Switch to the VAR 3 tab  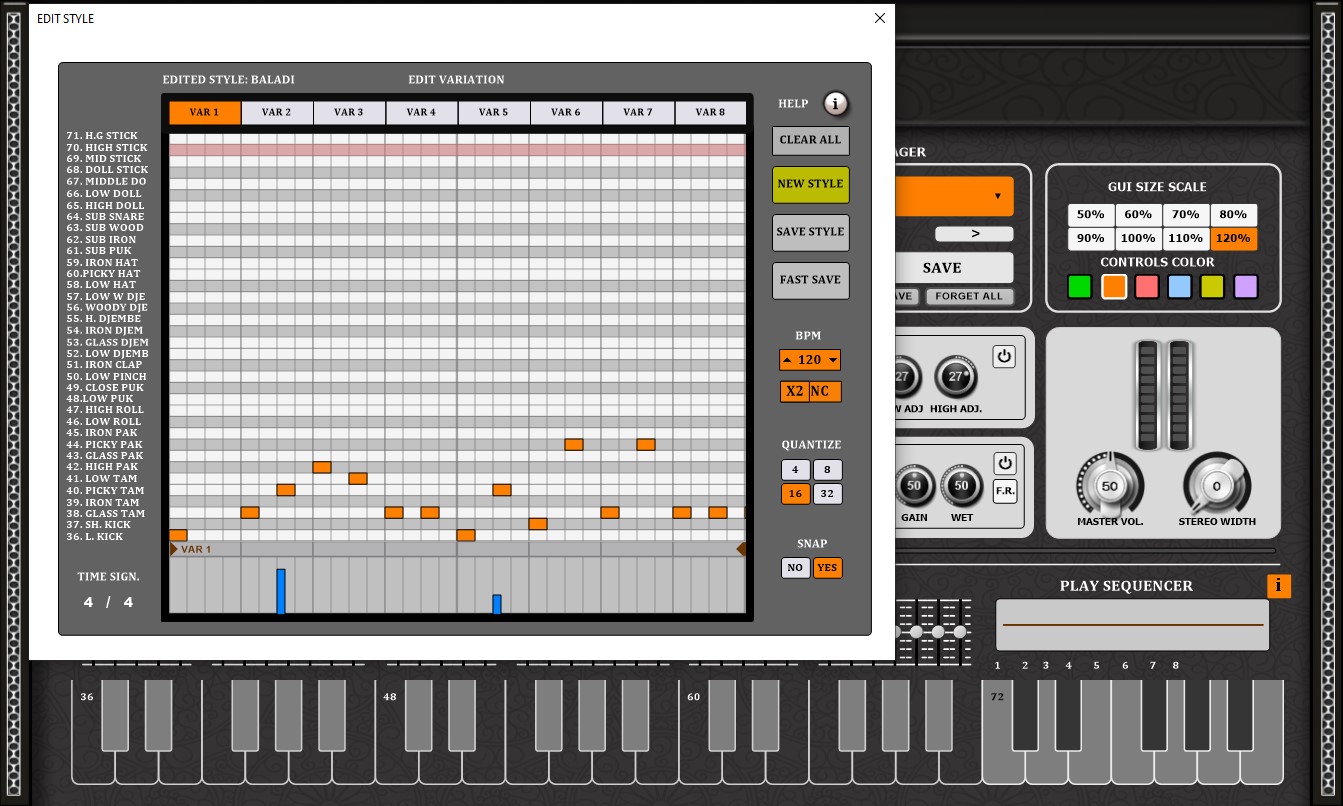tap(349, 113)
